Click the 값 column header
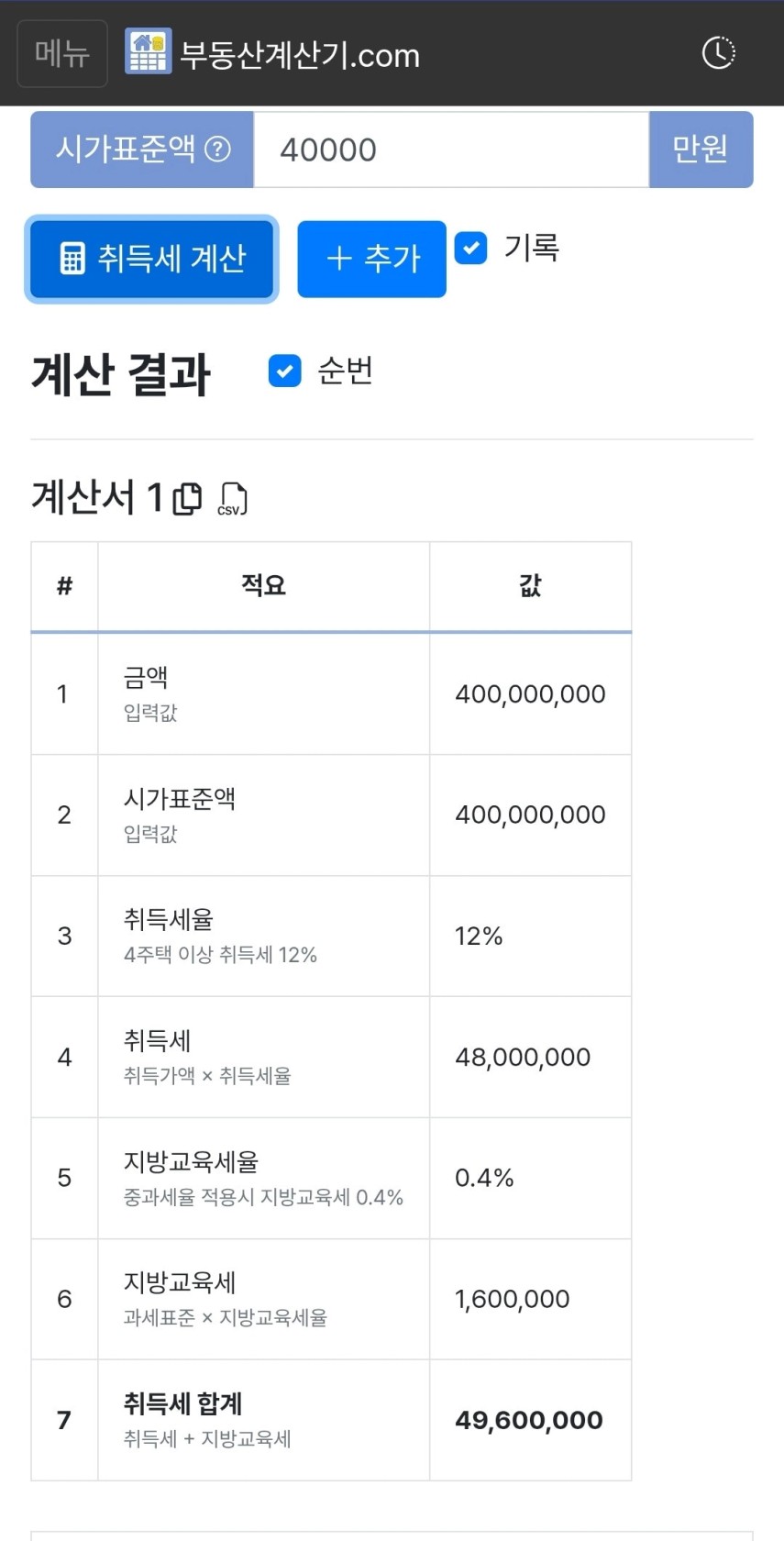 [x=530, y=586]
